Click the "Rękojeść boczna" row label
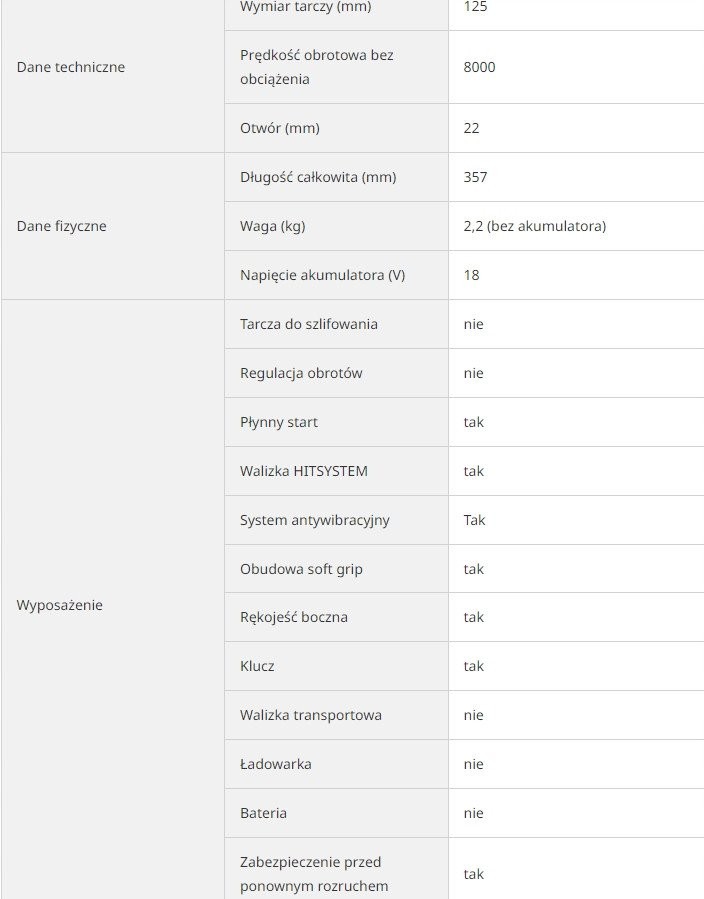Screen dimensions: 704x899 pyautogui.click(x=294, y=617)
